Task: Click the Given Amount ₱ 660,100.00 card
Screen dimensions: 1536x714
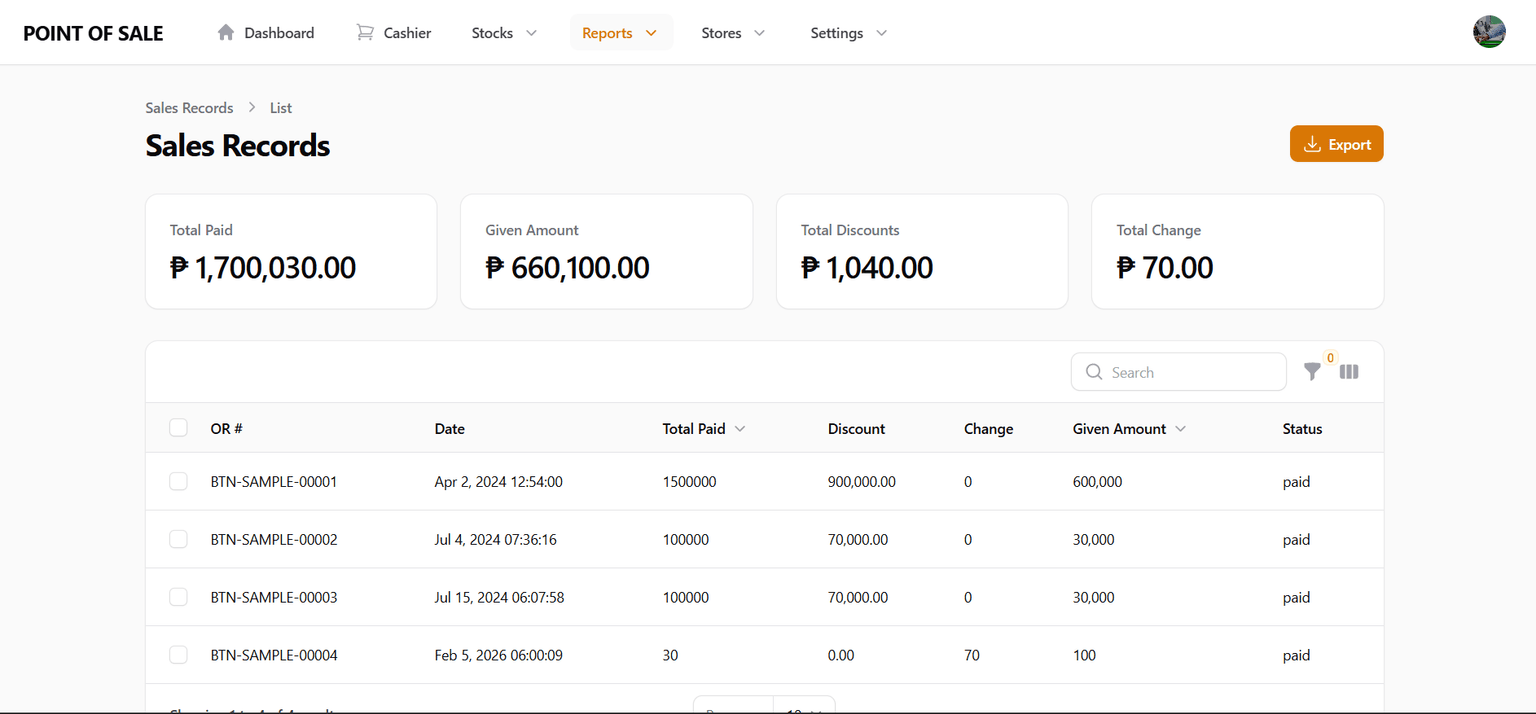Action: click(x=606, y=251)
